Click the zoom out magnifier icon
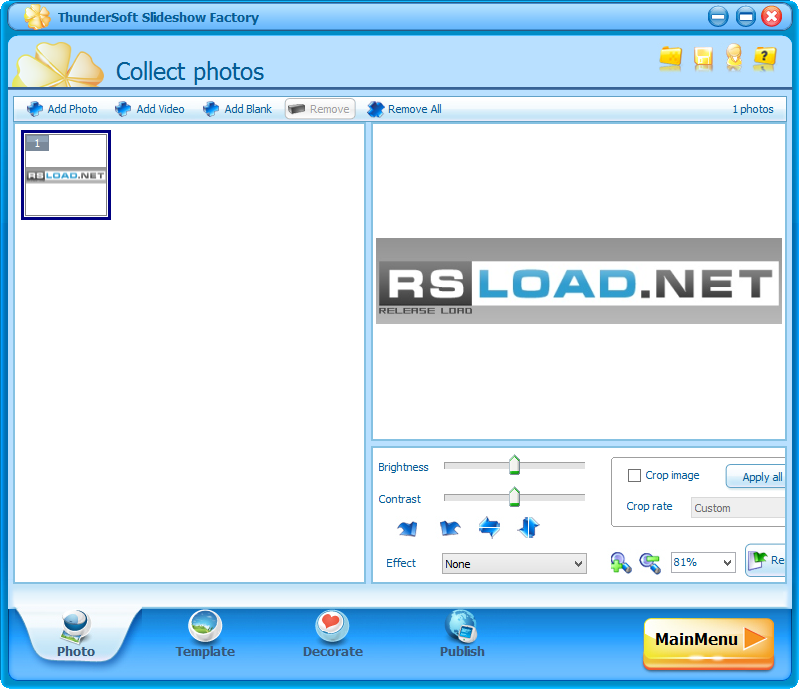The height and width of the screenshot is (690, 800). point(650,563)
